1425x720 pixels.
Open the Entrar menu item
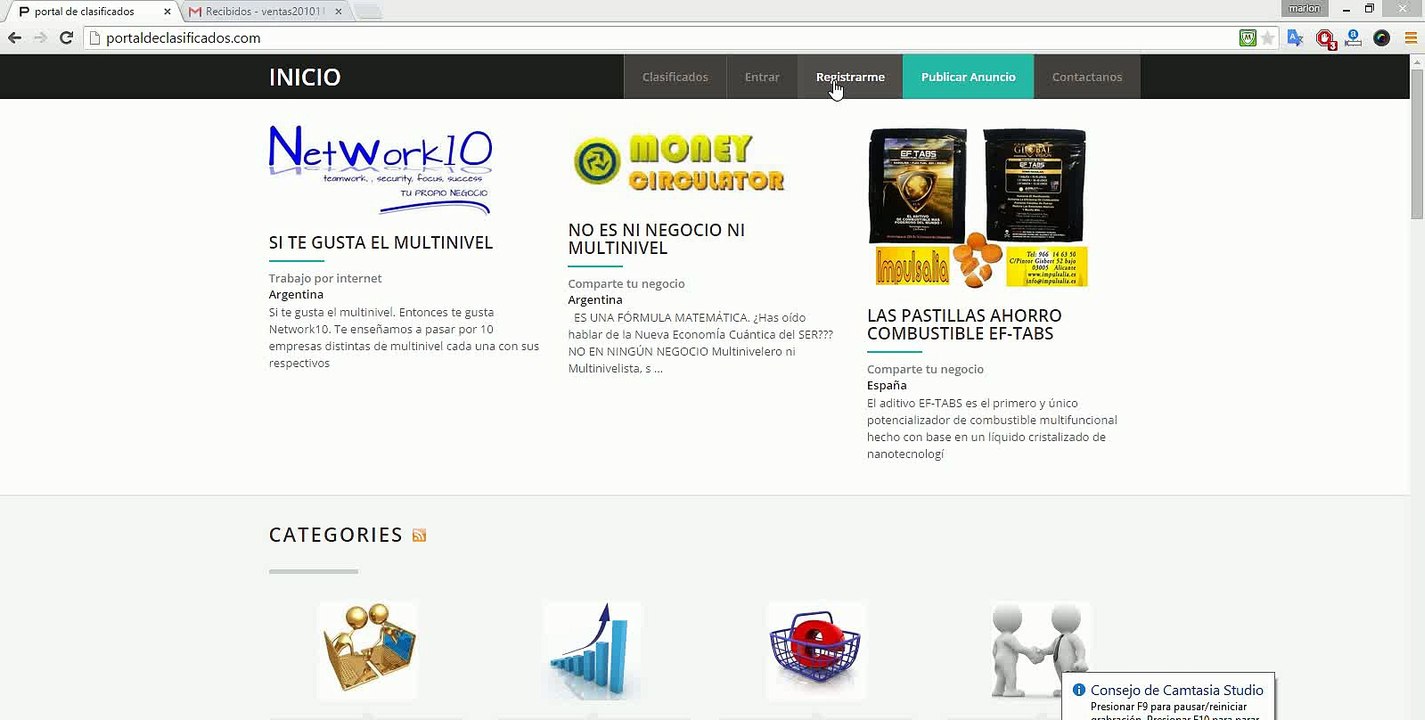pos(762,77)
